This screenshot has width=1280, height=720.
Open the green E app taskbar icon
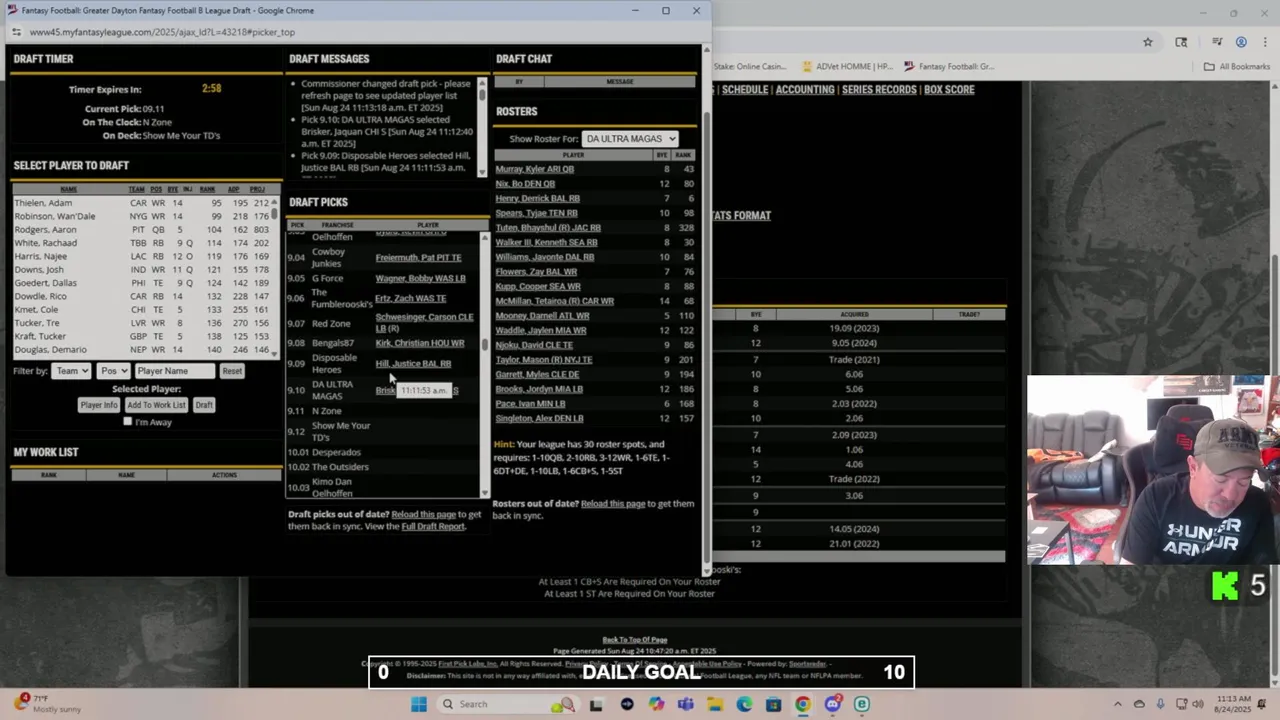(x=861, y=704)
